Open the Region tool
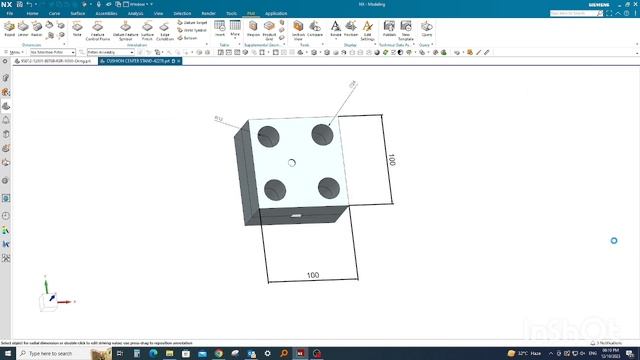 coord(253,29)
